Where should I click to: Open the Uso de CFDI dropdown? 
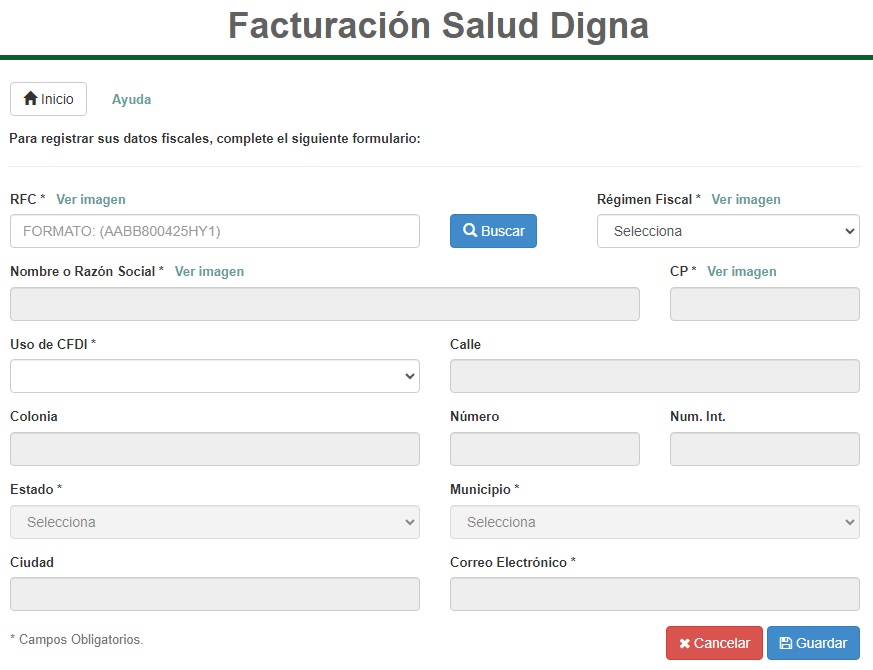tap(214, 376)
